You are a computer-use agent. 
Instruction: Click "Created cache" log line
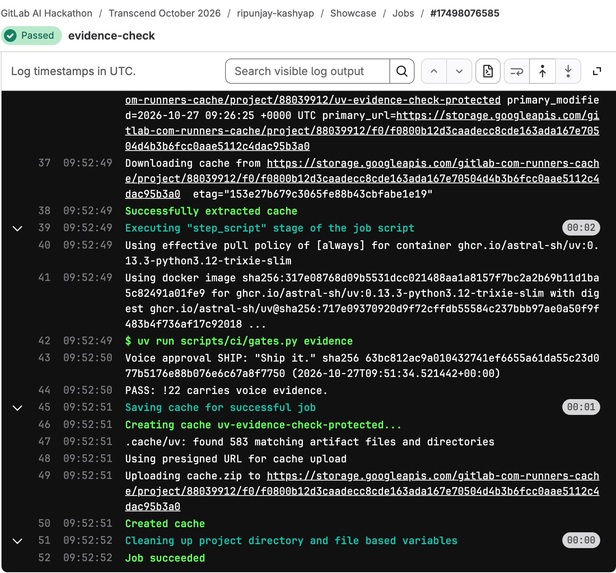[x=165, y=524]
